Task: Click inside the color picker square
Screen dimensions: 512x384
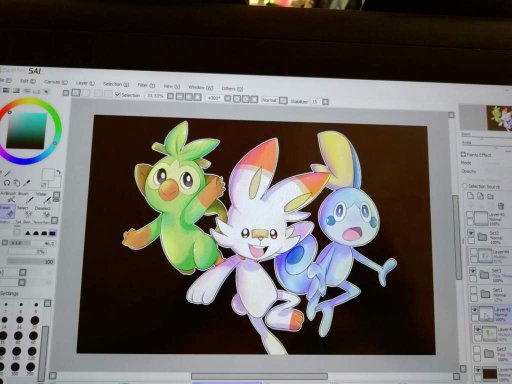Action: pyautogui.click(x=27, y=131)
